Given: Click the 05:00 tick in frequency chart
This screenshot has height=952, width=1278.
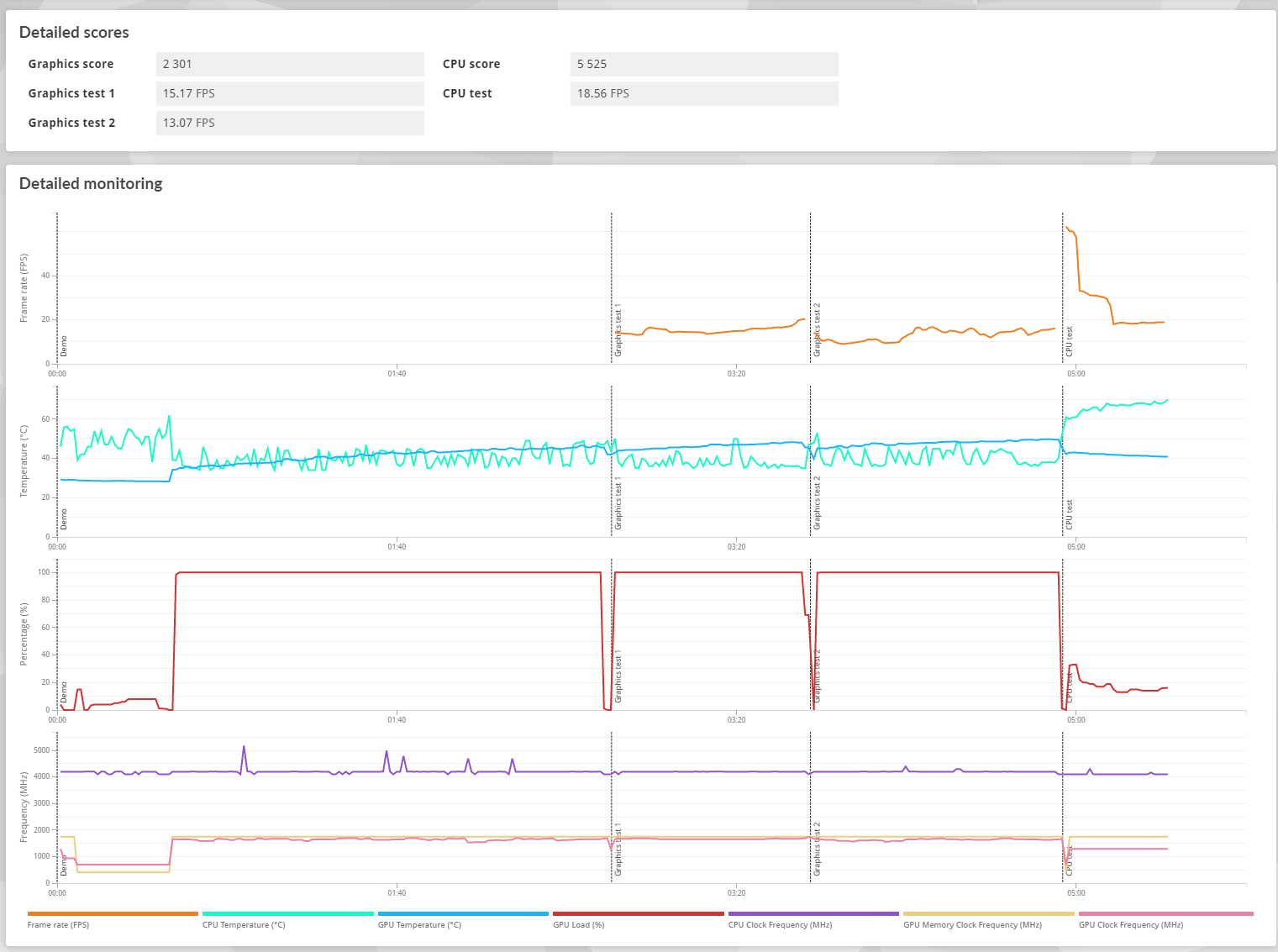Looking at the screenshot, I should 1076,893.
